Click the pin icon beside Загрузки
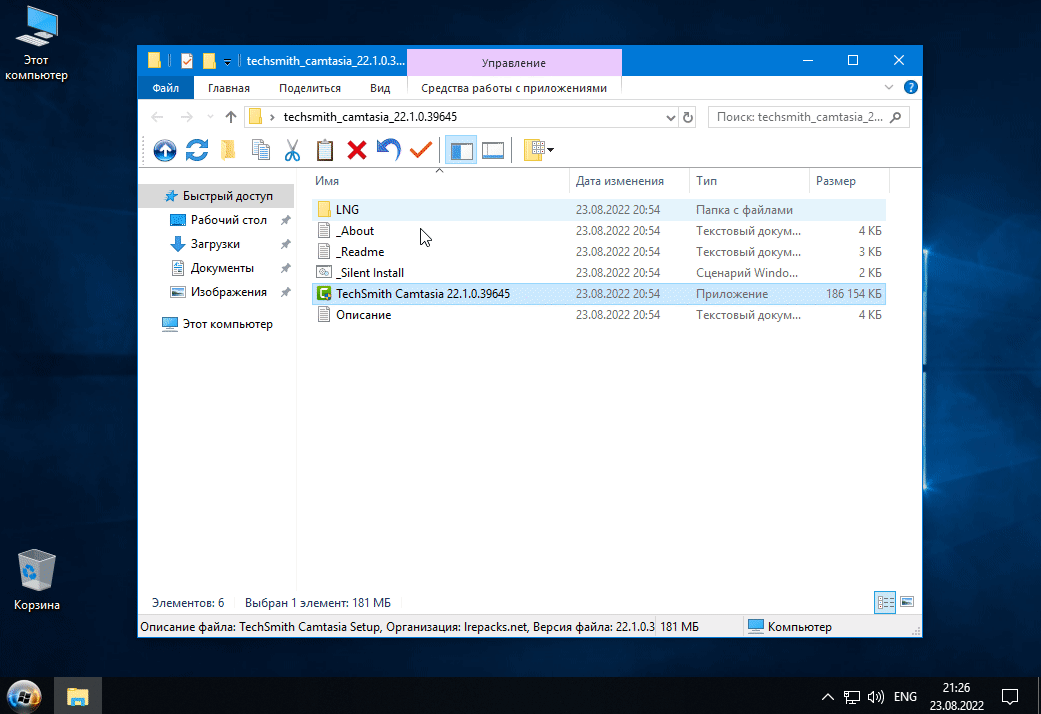Screen dimensions: 1041x714 285,244
